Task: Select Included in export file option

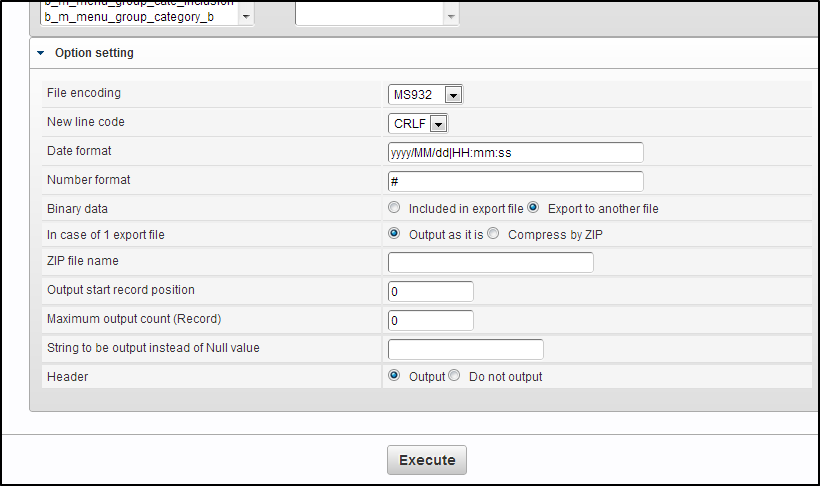Action: pyautogui.click(x=395, y=208)
